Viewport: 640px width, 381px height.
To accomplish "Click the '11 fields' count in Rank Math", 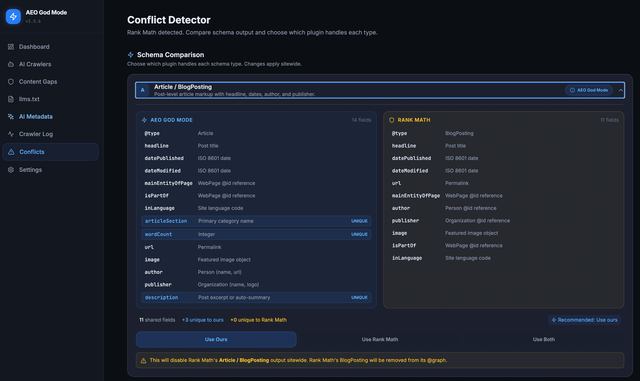I will coord(609,120).
